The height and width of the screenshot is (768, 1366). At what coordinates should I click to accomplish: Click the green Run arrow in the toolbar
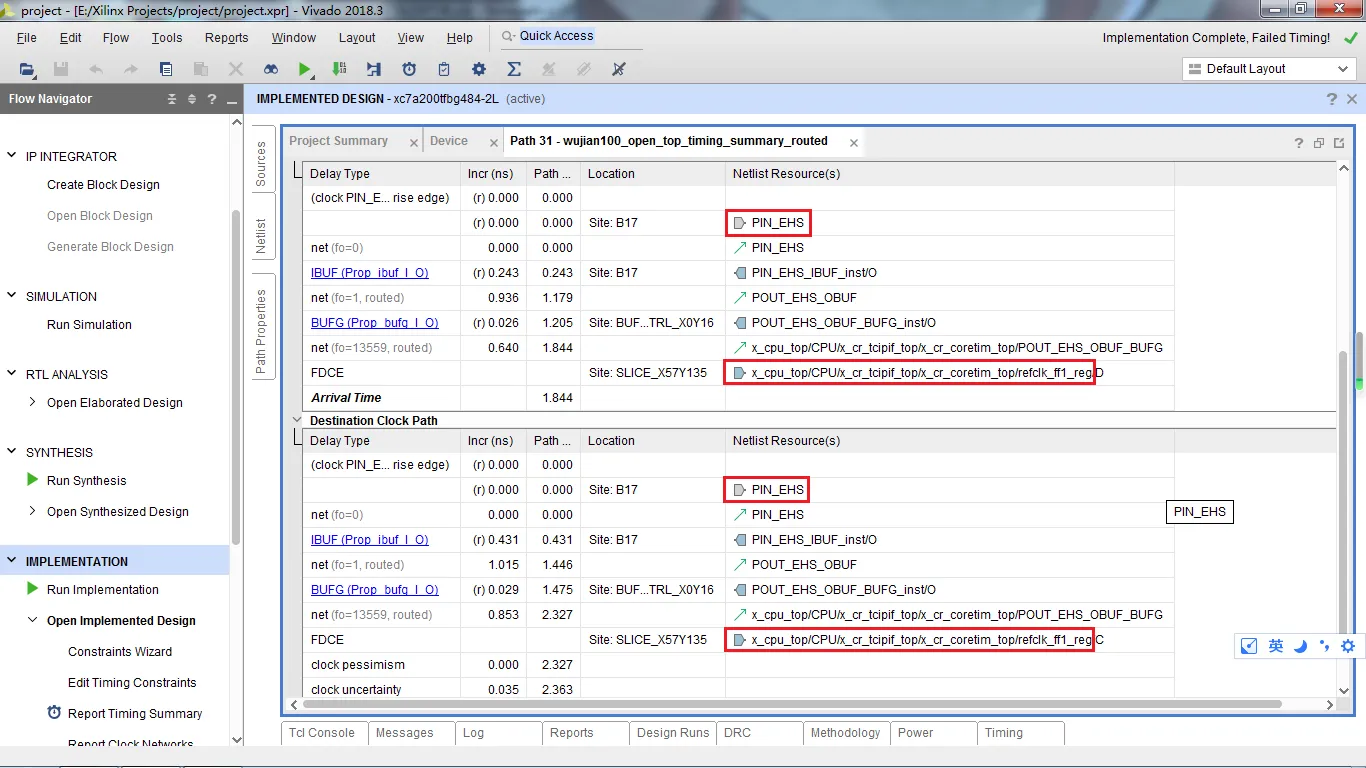[304, 69]
